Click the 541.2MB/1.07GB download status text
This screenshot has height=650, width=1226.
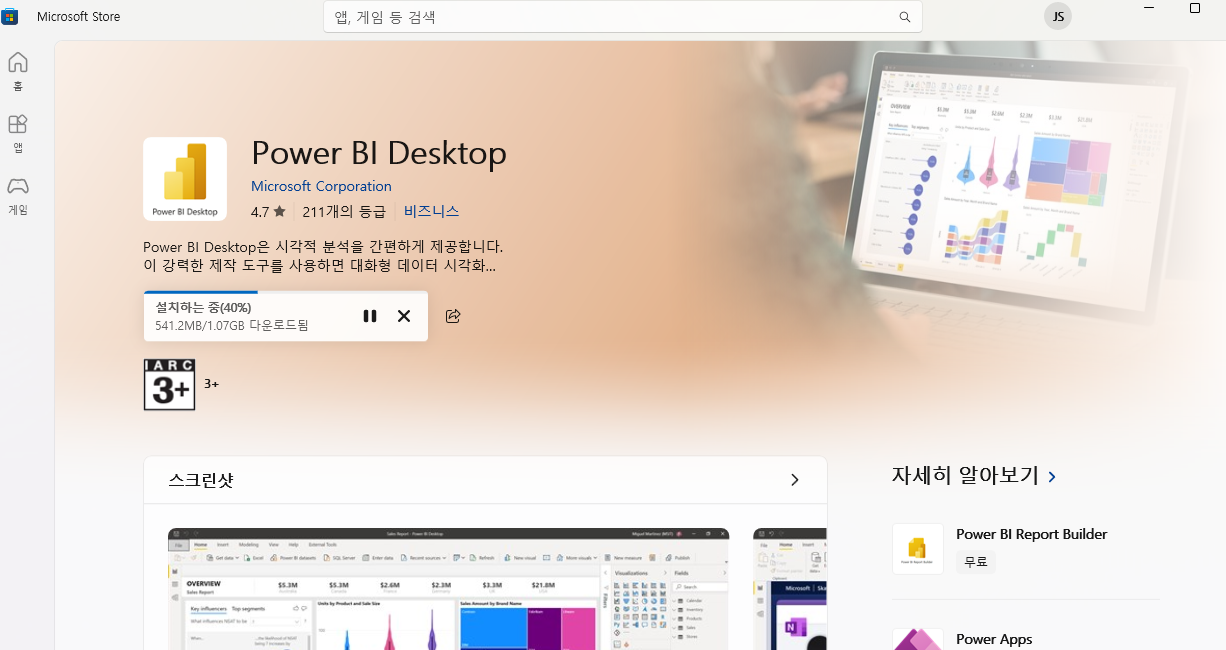click(232, 326)
